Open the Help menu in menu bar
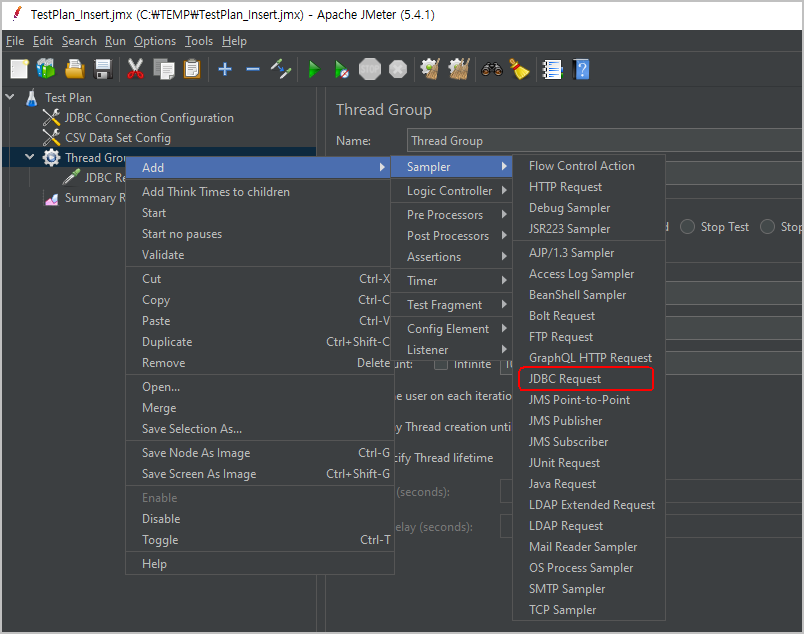This screenshot has width=804, height=634. (x=234, y=41)
